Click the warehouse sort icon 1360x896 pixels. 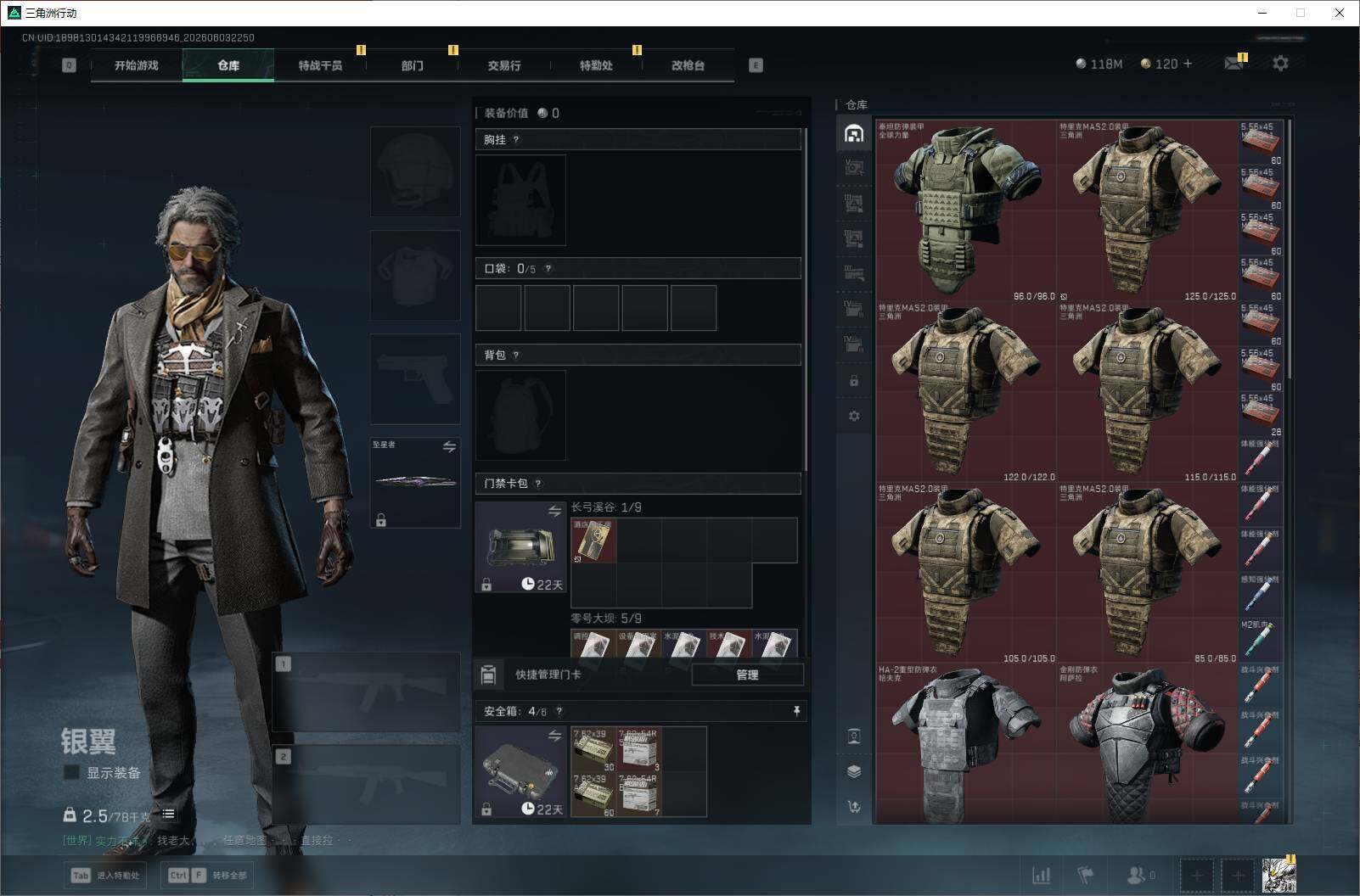point(854,807)
